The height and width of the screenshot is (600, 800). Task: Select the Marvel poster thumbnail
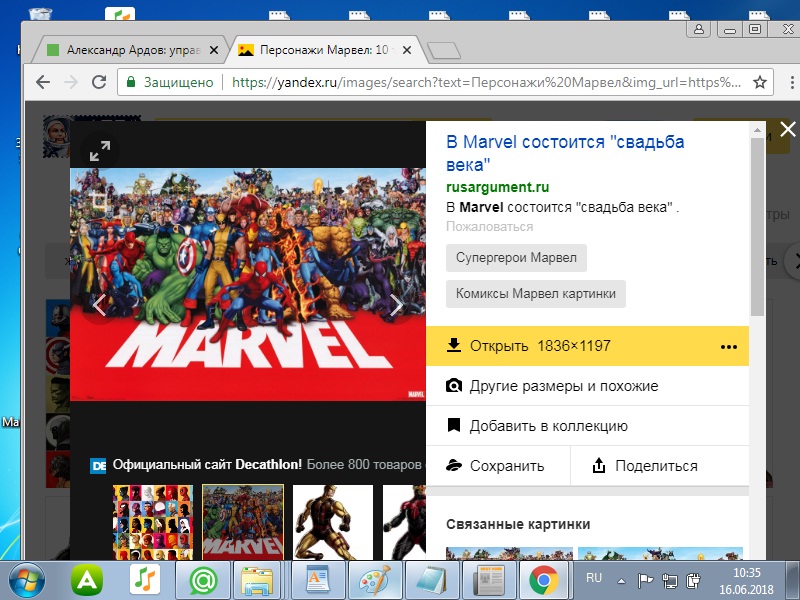click(243, 522)
